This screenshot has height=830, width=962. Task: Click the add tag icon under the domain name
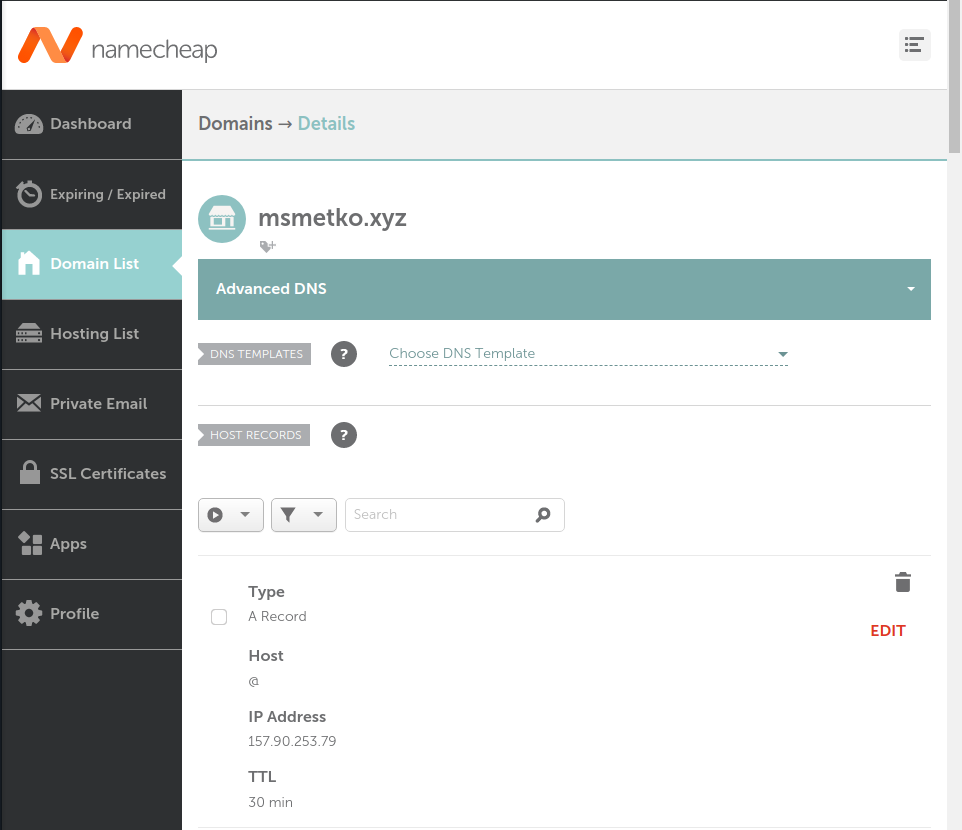coord(267,246)
